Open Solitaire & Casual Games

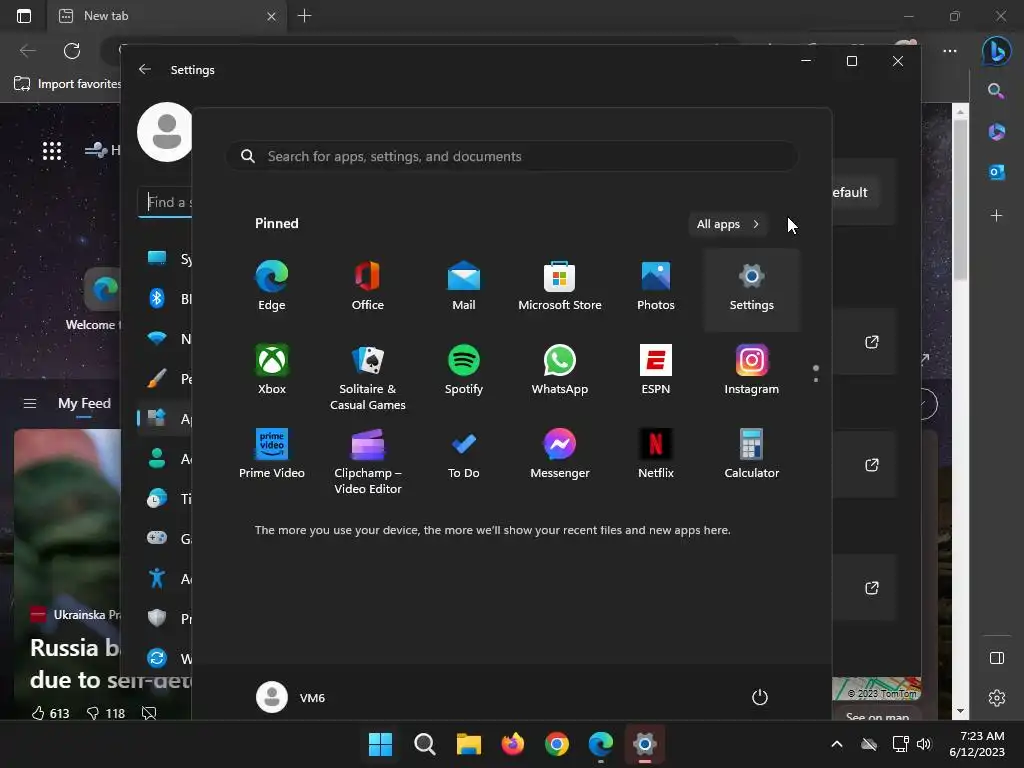(x=368, y=378)
